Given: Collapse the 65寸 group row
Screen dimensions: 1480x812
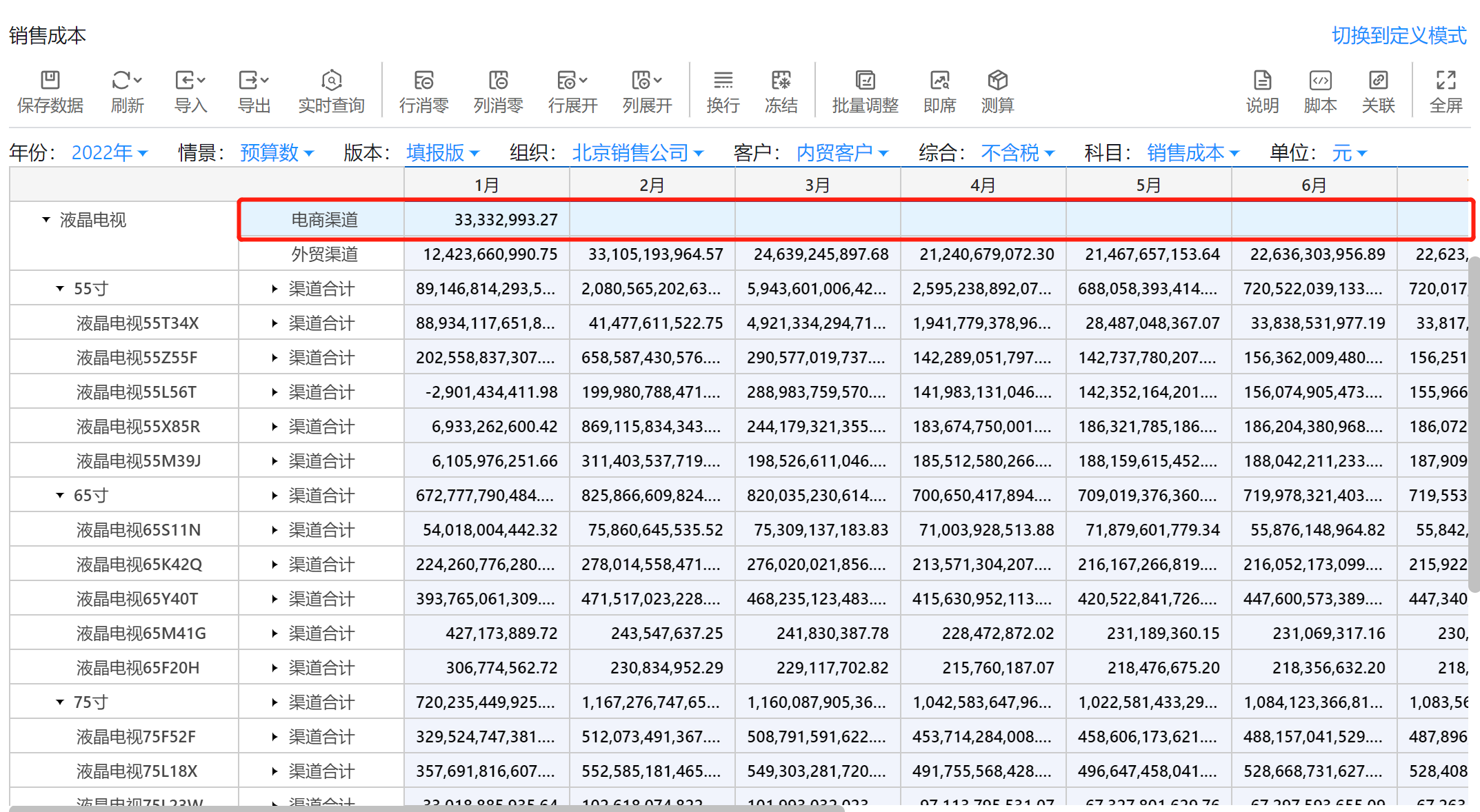Looking at the screenshot, I should pyautogui.click(x=60, y=496).
